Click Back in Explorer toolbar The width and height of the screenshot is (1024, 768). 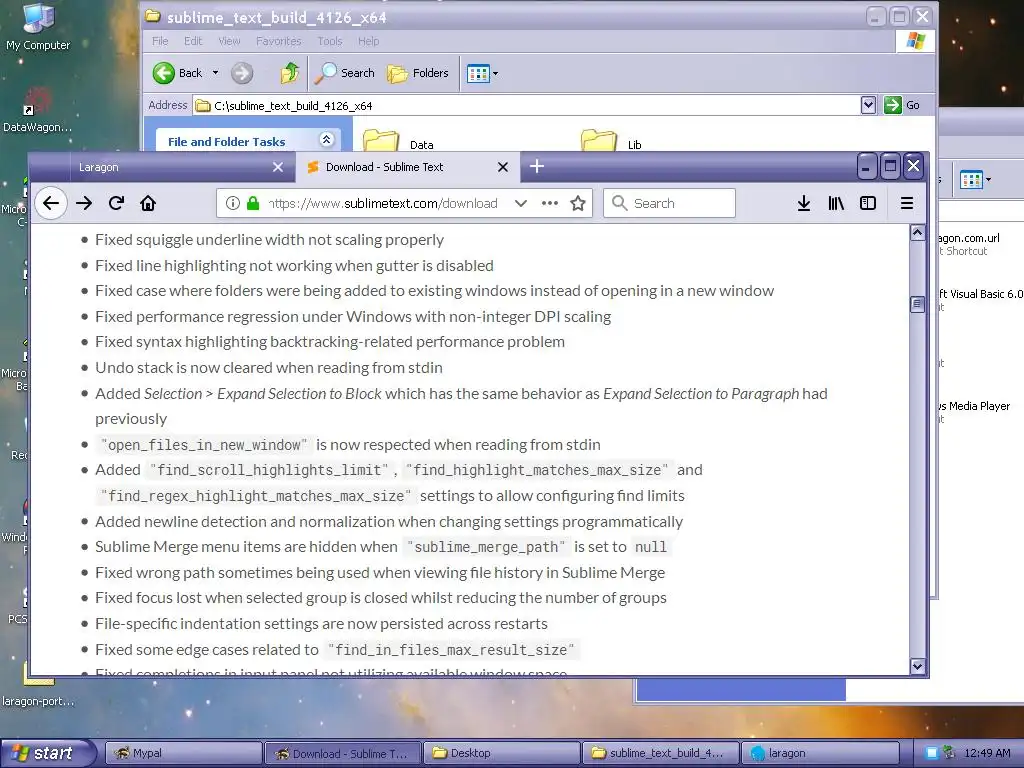(178, 73)
